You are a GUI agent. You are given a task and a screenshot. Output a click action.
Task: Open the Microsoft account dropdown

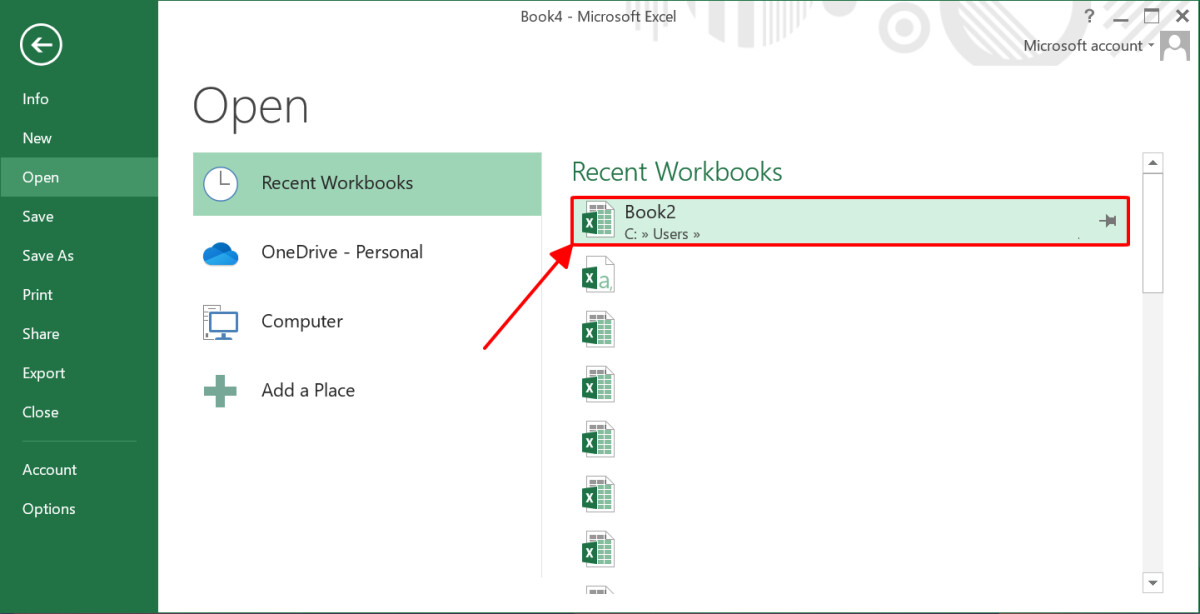coord(1152,45)
